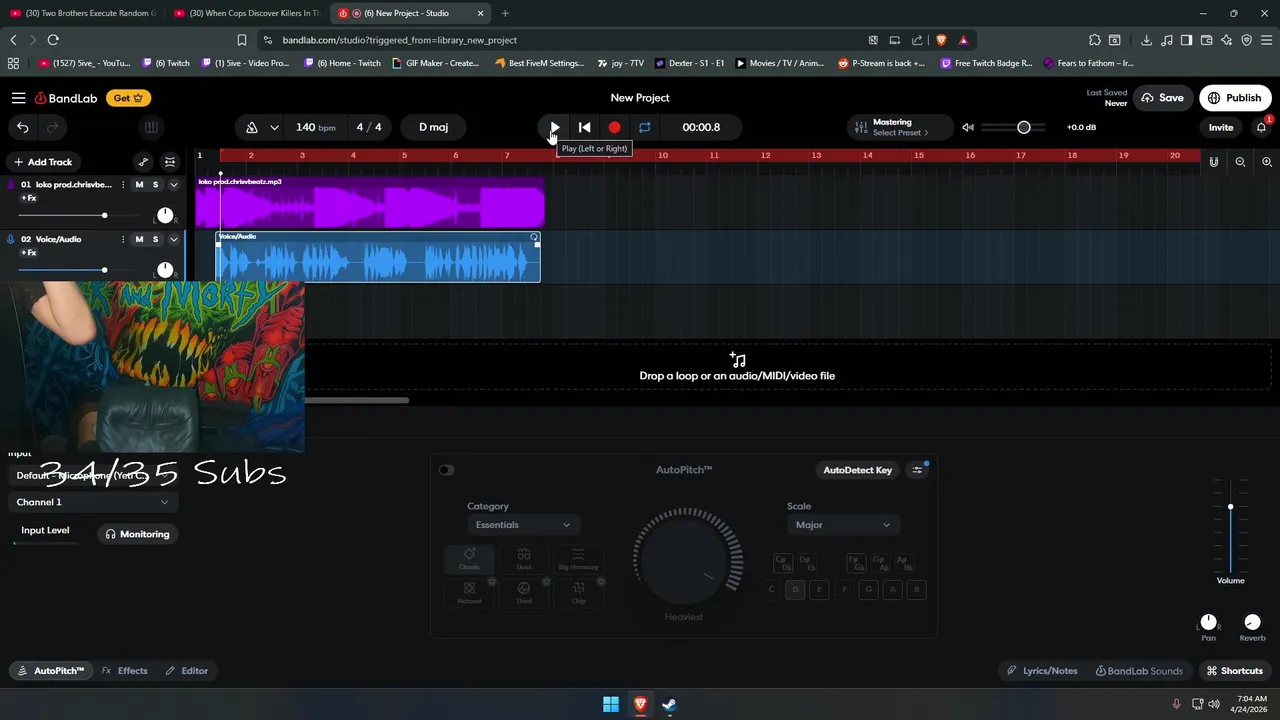Open the virtual piano keyboard icon
Image resolution: width=1280 pixels, height=720 pixels.
tap(151, 127)
